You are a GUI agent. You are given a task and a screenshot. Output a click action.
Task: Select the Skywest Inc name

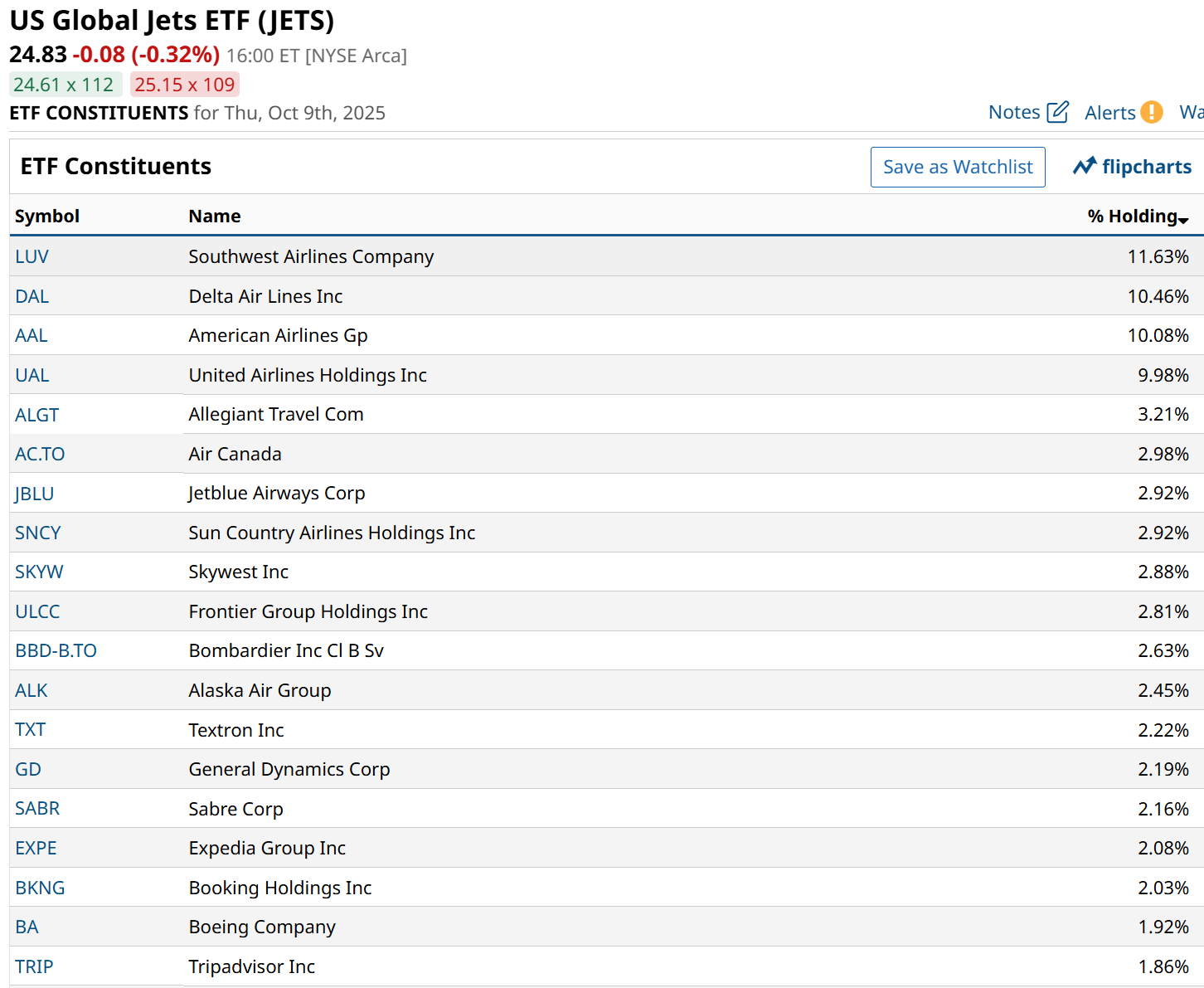[x=239, y=572]
